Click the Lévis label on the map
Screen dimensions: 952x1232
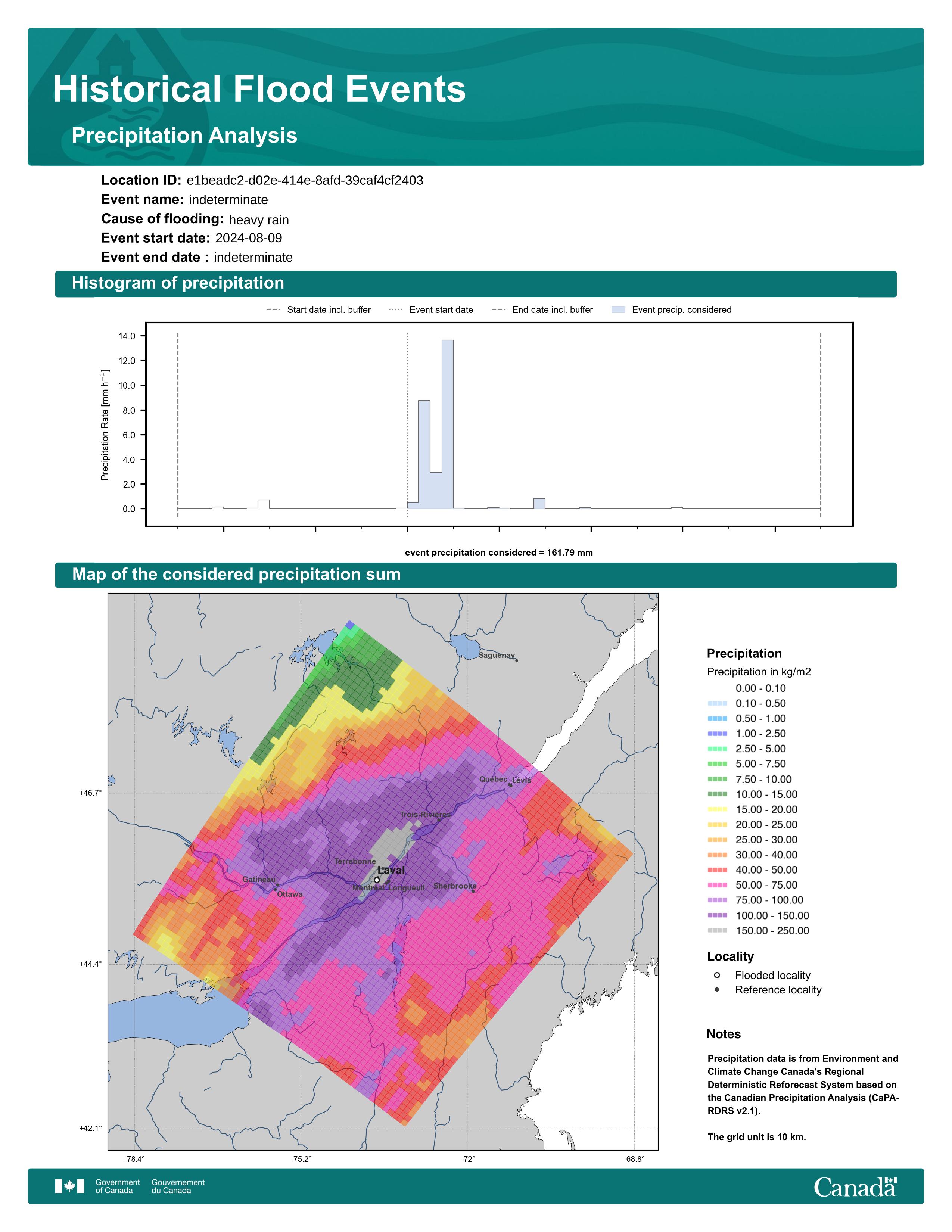[x=522, y=780]
